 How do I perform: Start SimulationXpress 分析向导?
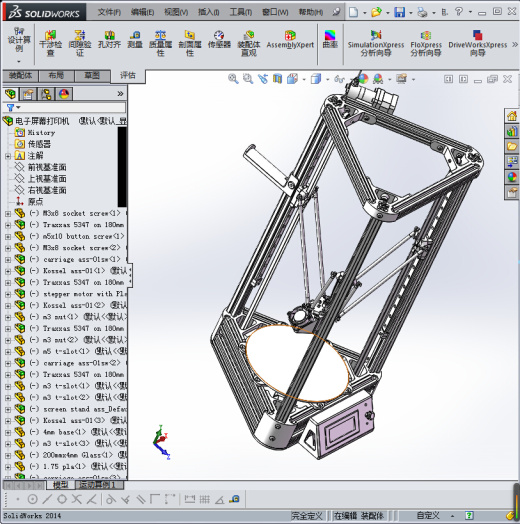click(376, 43)
